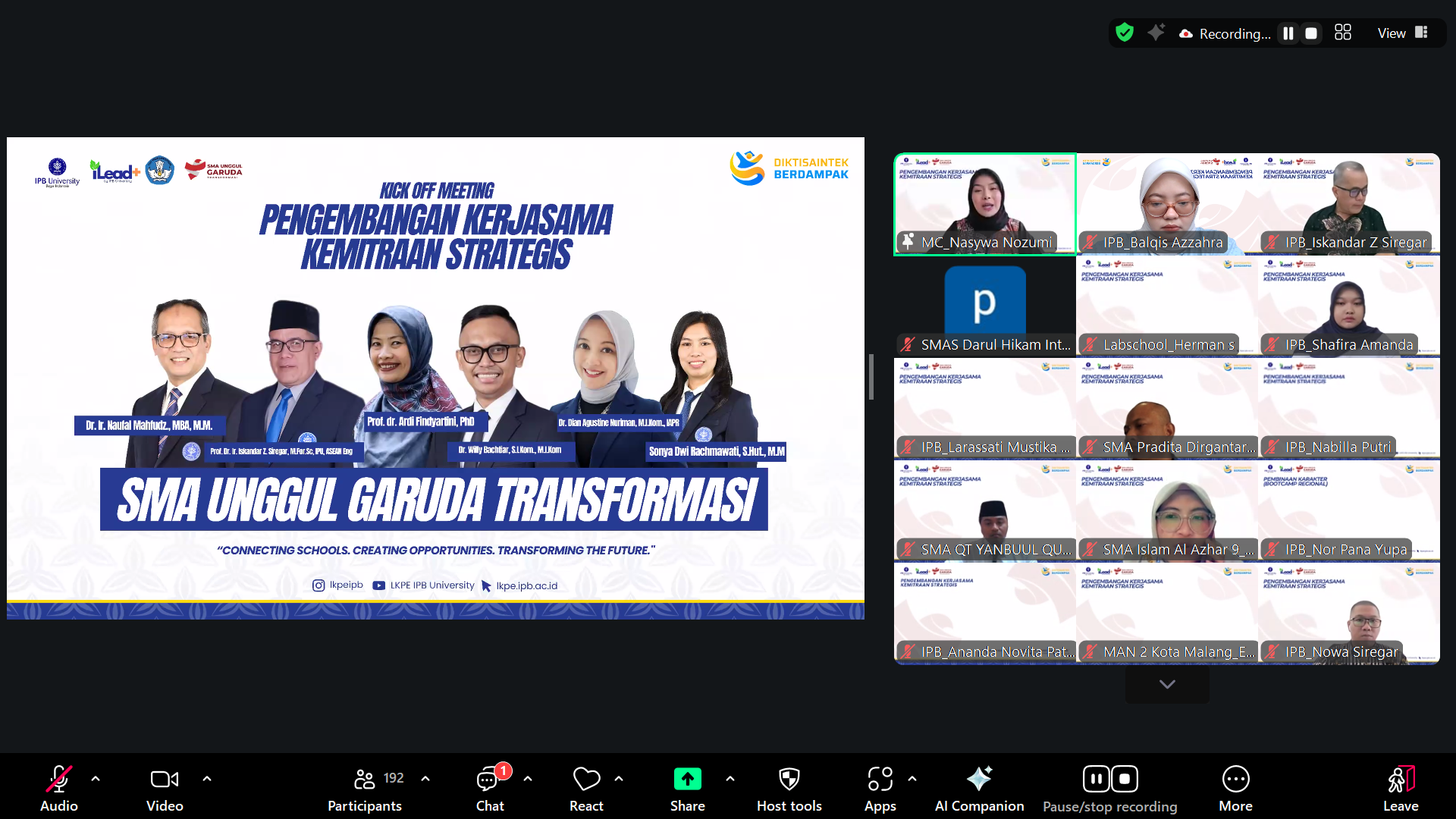The width and height of the screenshot is (1456, 819).
Task: Open the Participants panel
Action: tap(365, 789)
